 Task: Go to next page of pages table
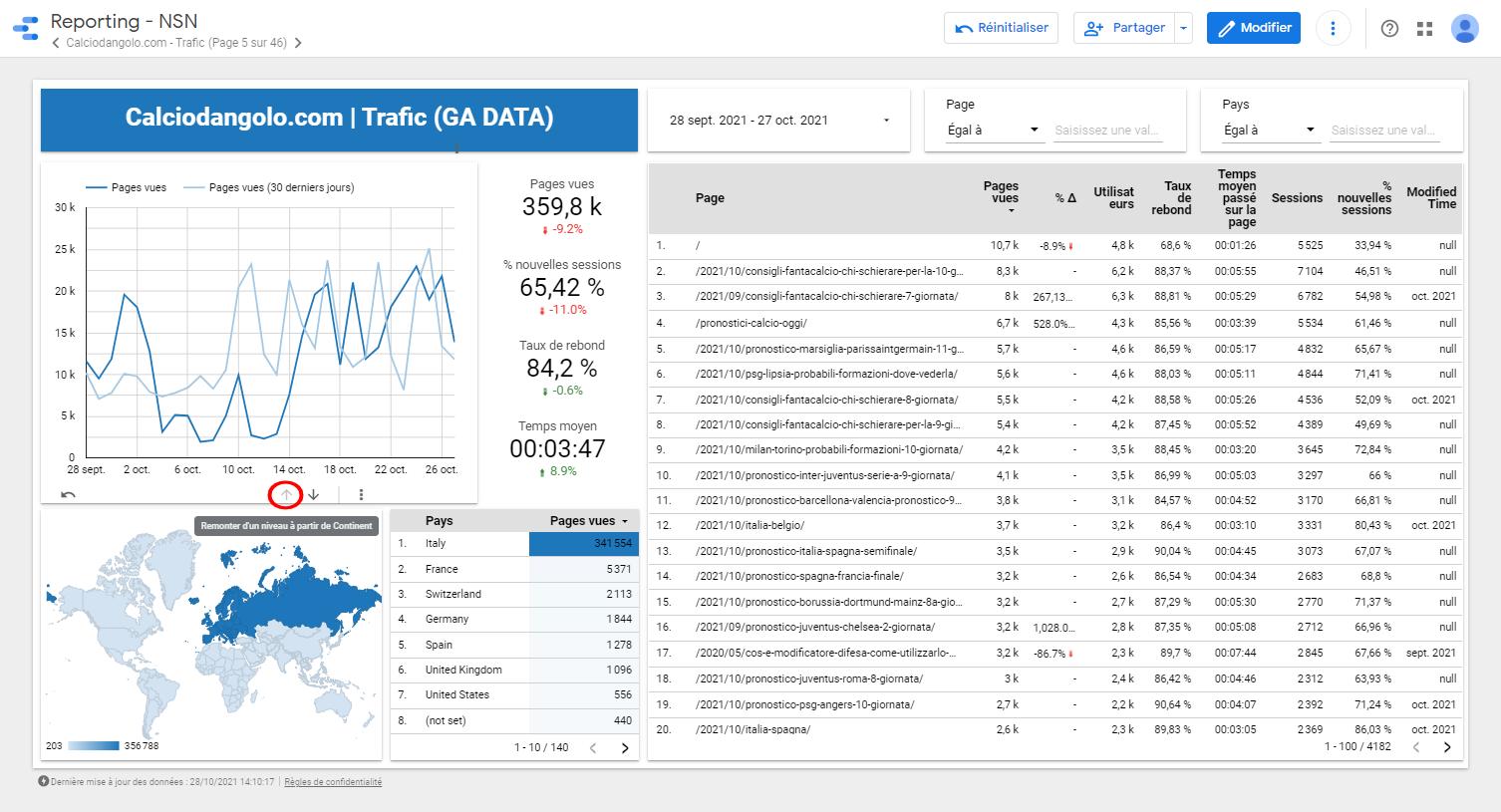1447,747
